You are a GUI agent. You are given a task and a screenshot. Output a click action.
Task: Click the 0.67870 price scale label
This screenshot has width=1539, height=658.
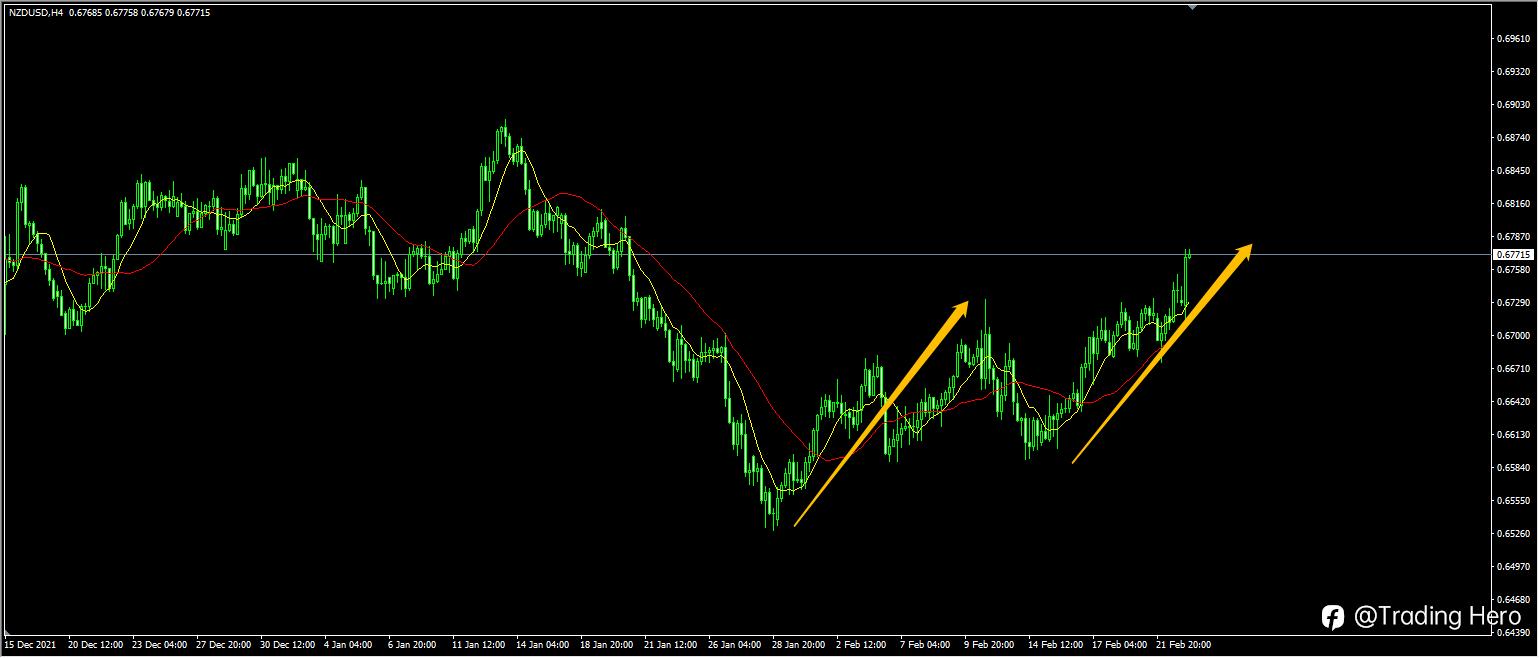[1513, 237]
